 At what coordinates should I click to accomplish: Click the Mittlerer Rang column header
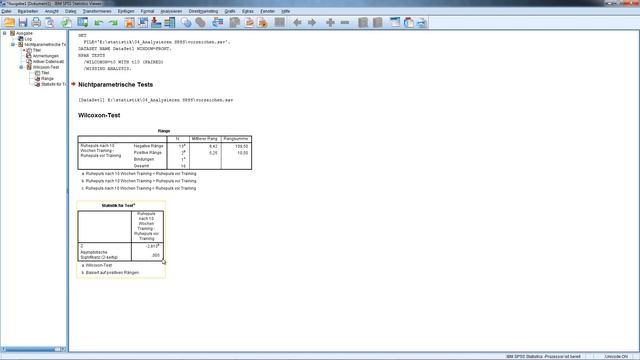pos(205,139)
